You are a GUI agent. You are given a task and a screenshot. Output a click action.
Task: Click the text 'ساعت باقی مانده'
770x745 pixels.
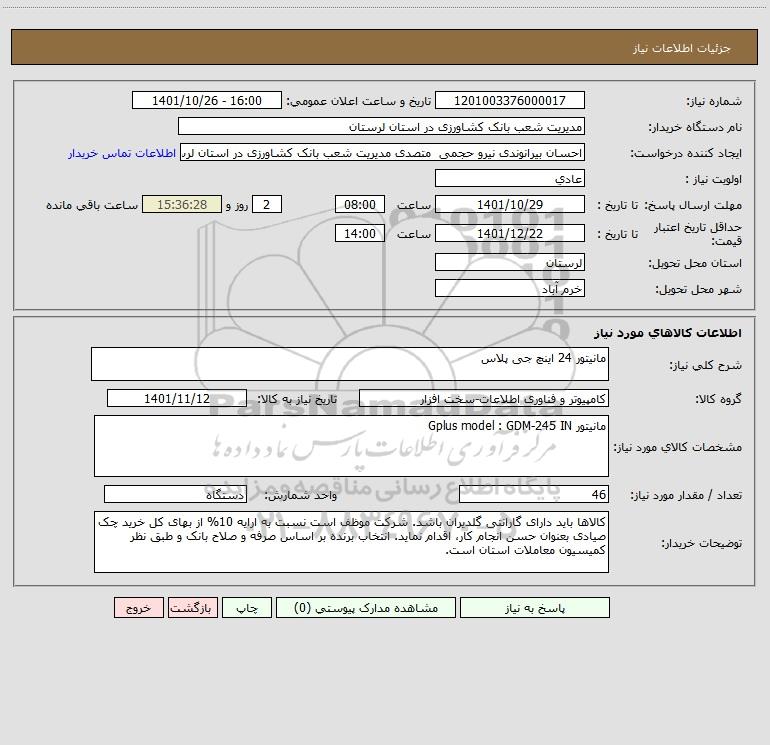pos(92,205)
